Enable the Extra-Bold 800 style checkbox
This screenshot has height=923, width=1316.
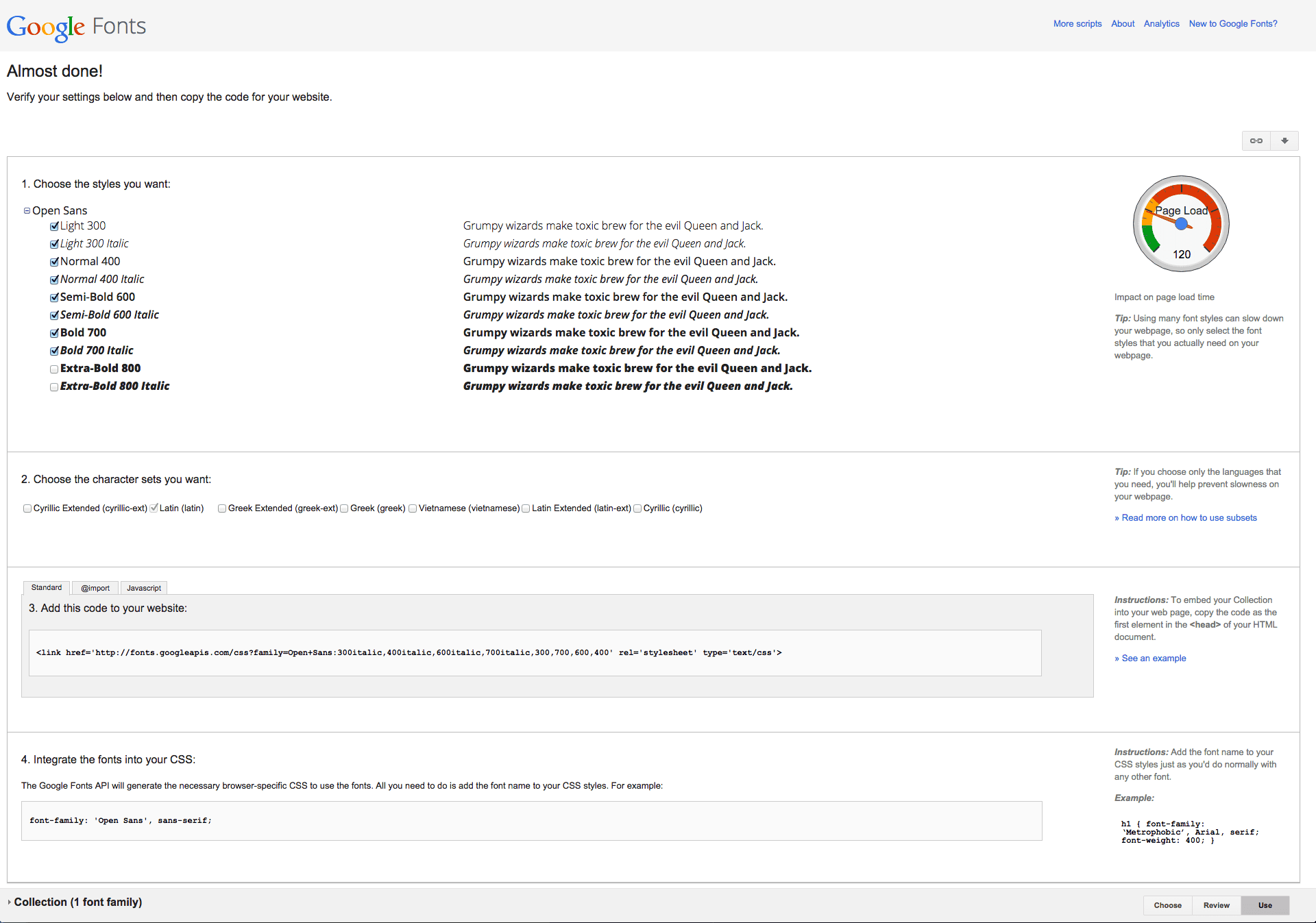pos(54,369)
